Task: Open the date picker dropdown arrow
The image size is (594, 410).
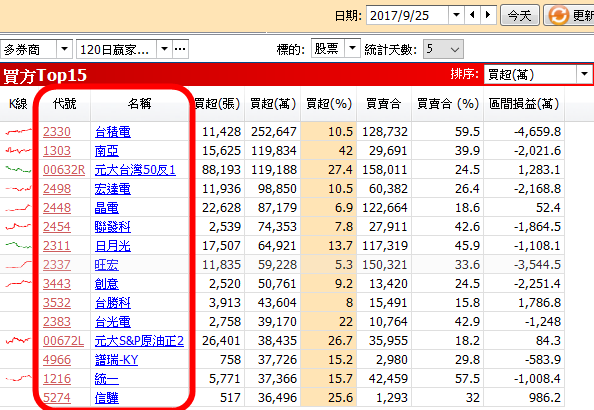Action: click(x=456, y=15)
